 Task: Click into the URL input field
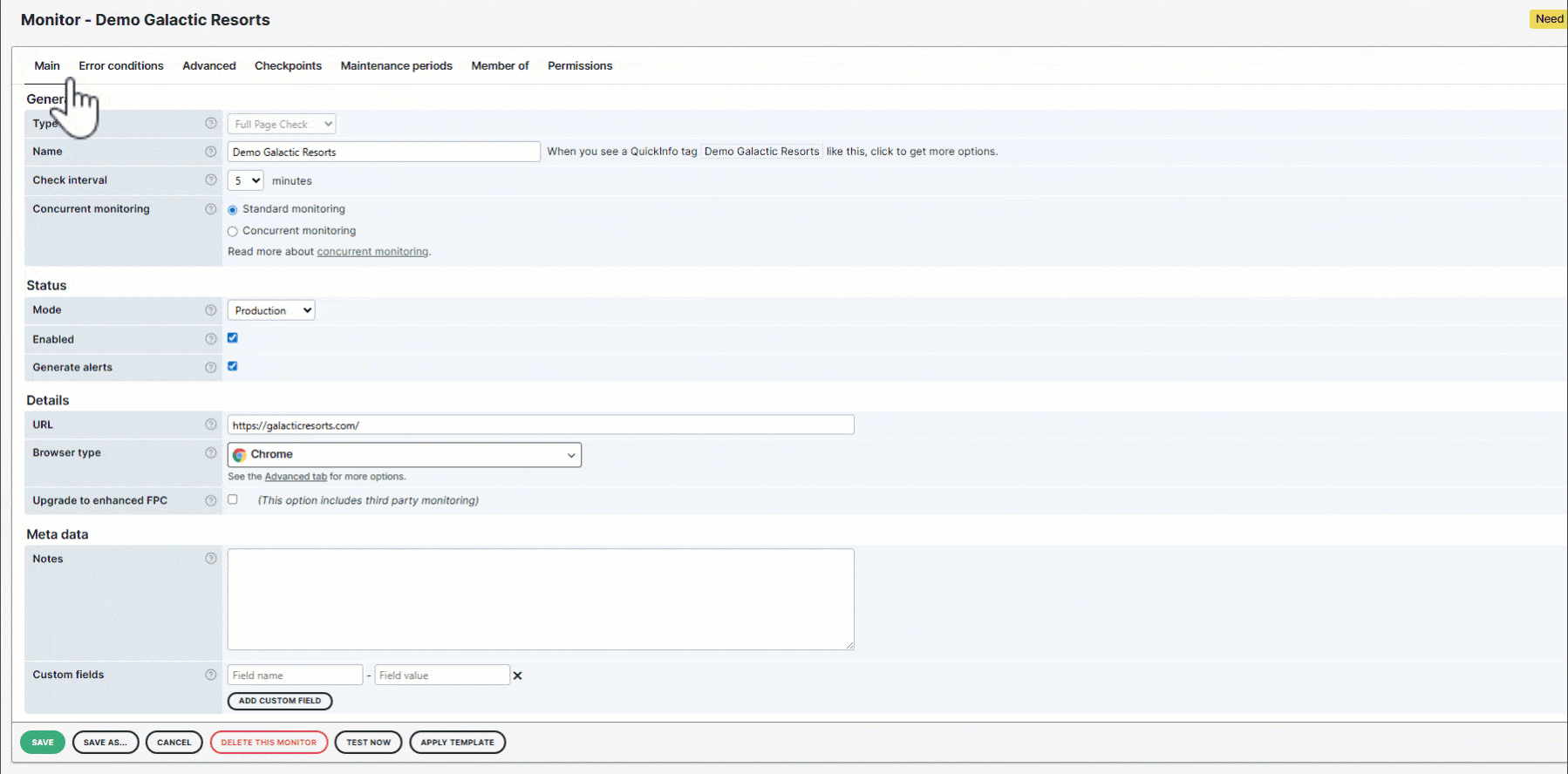coord(540,425)
